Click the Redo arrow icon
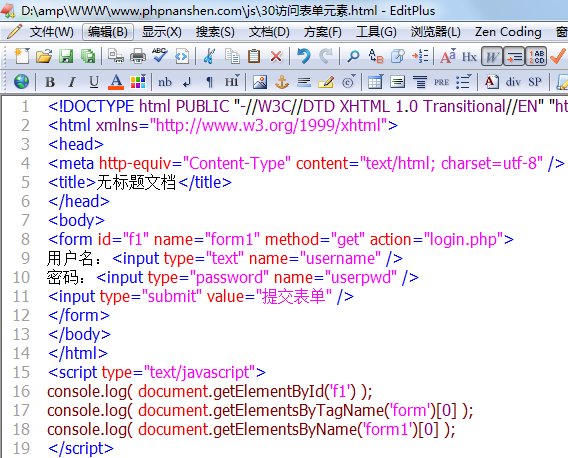568x458 pixels. (326, 56)
